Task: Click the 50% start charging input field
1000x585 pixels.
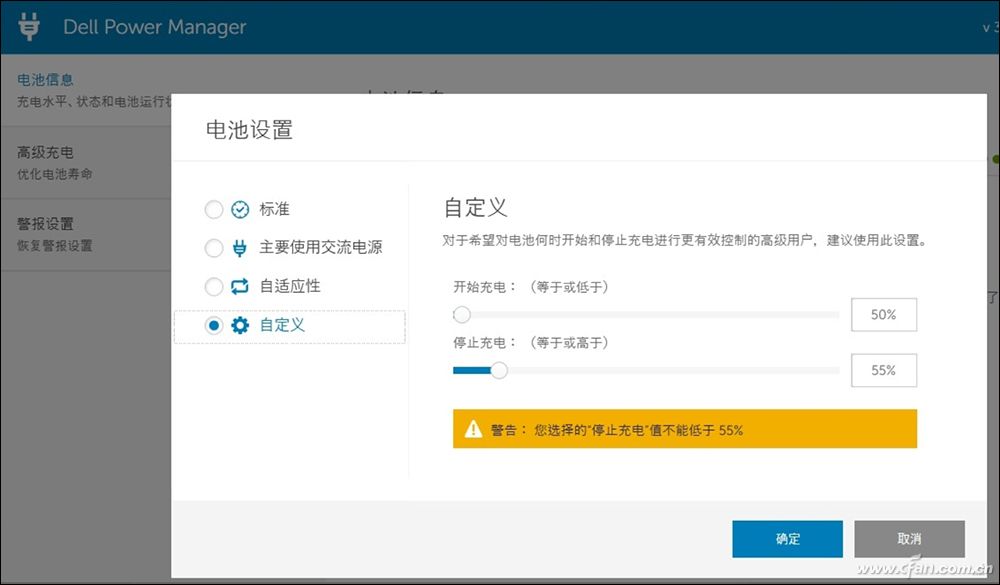Action: tap(883, 314)
